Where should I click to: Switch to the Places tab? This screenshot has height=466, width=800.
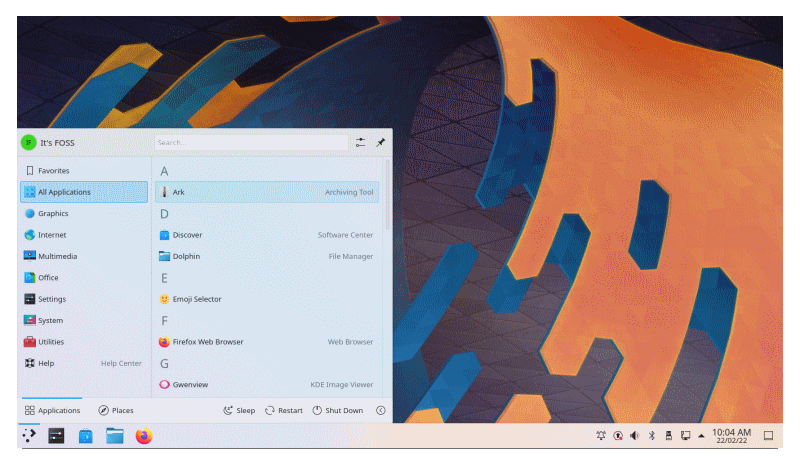(x=116, y=410)
